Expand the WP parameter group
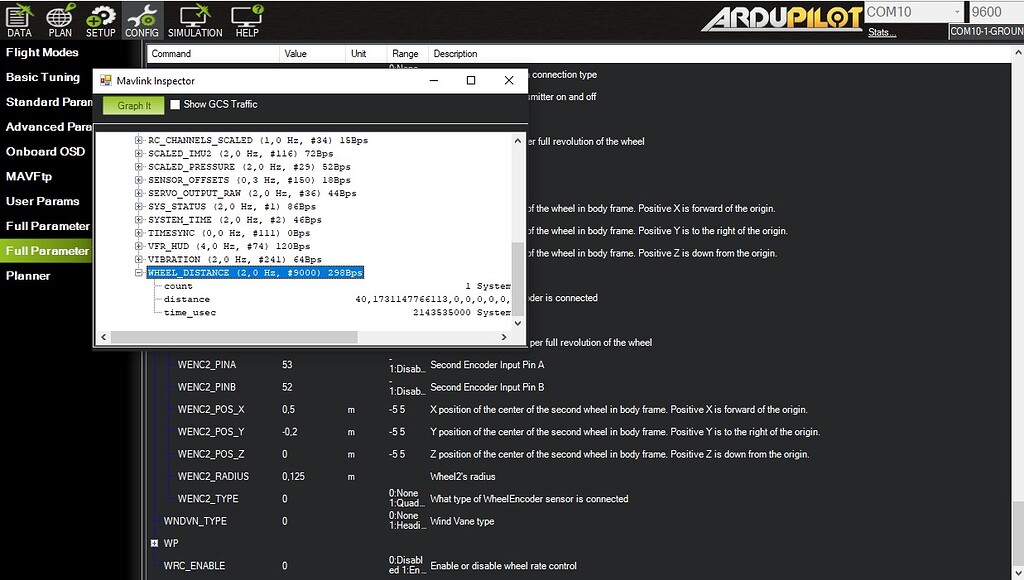 click(154, 543)
